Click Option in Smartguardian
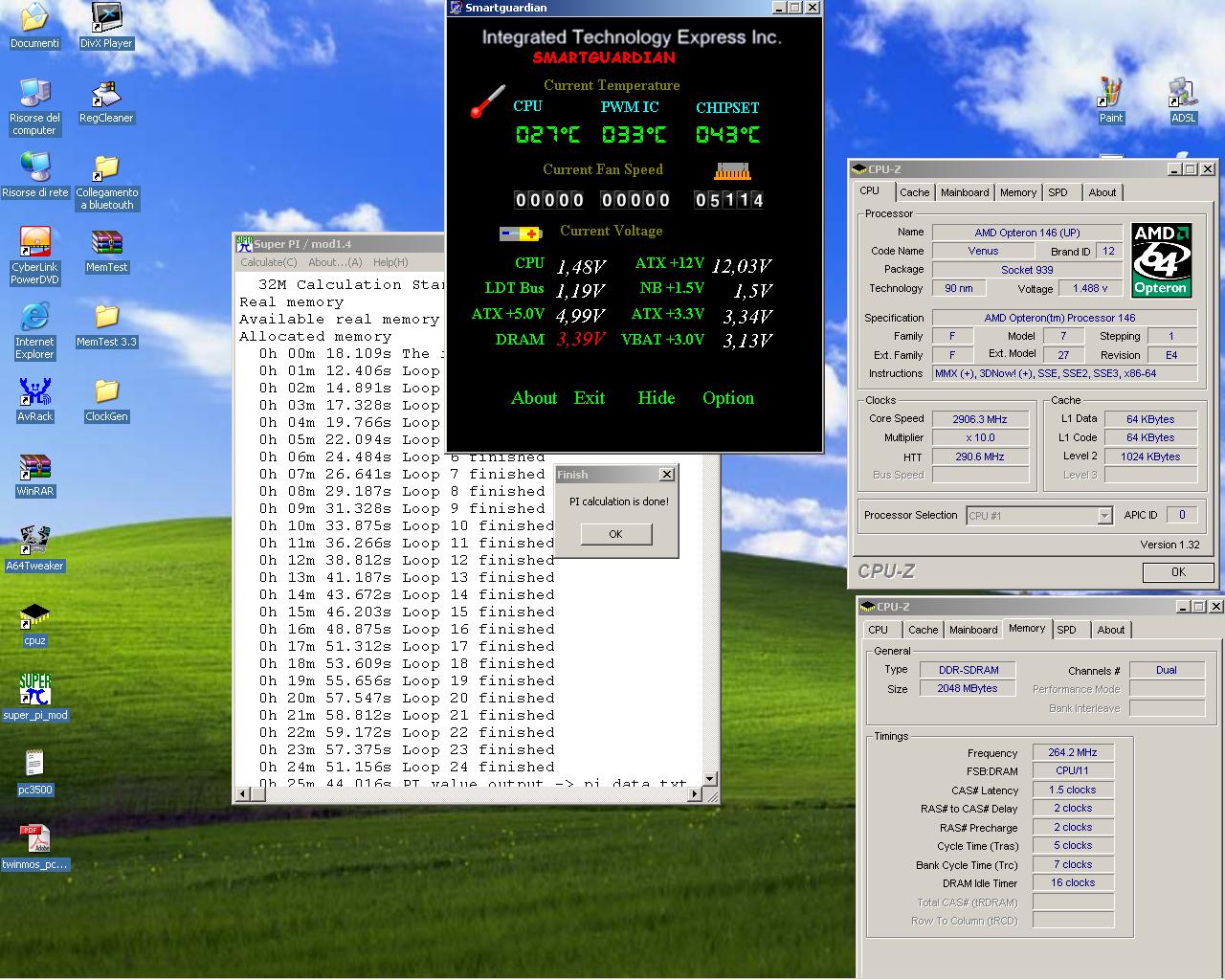 [728, 398]
